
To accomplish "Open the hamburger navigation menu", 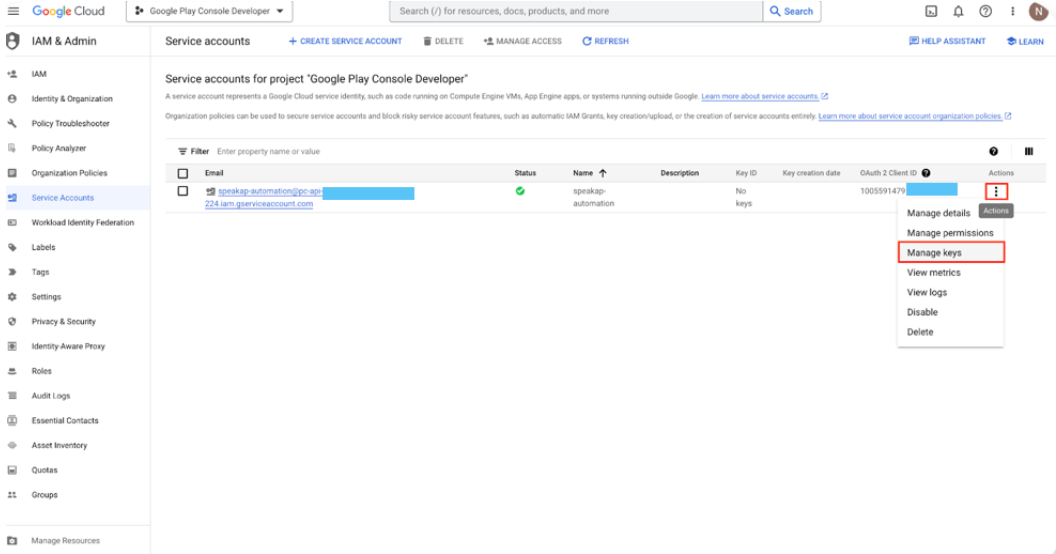I will click(13, 11).
